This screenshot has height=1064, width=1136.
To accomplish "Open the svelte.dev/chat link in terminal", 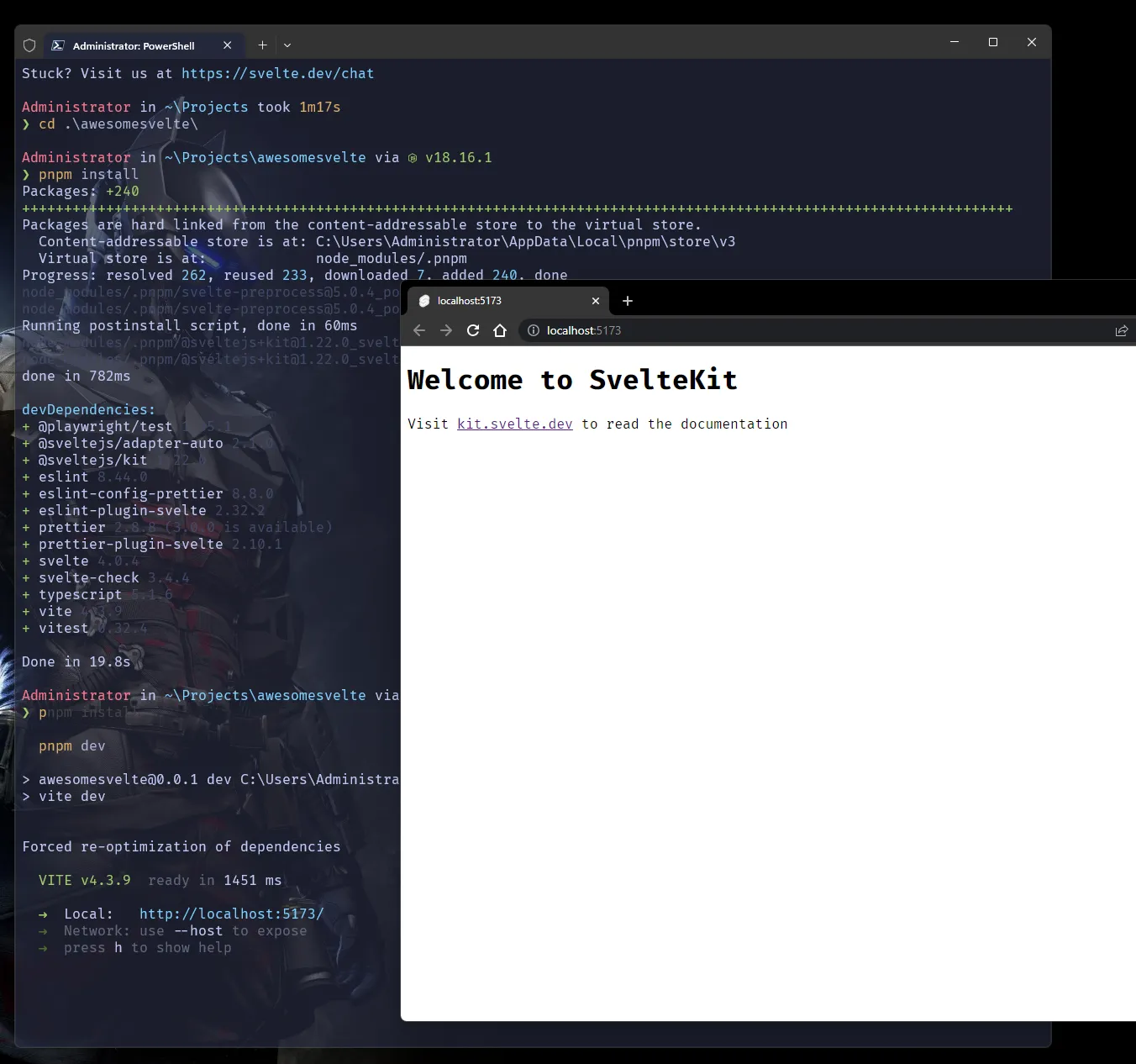I will (x=277, y=73).
